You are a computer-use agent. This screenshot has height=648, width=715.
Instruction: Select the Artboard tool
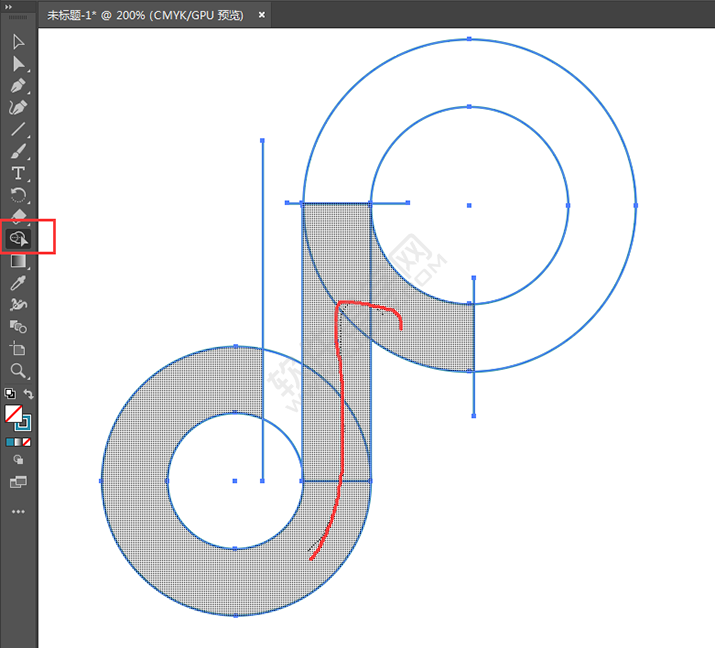(18, 348)
